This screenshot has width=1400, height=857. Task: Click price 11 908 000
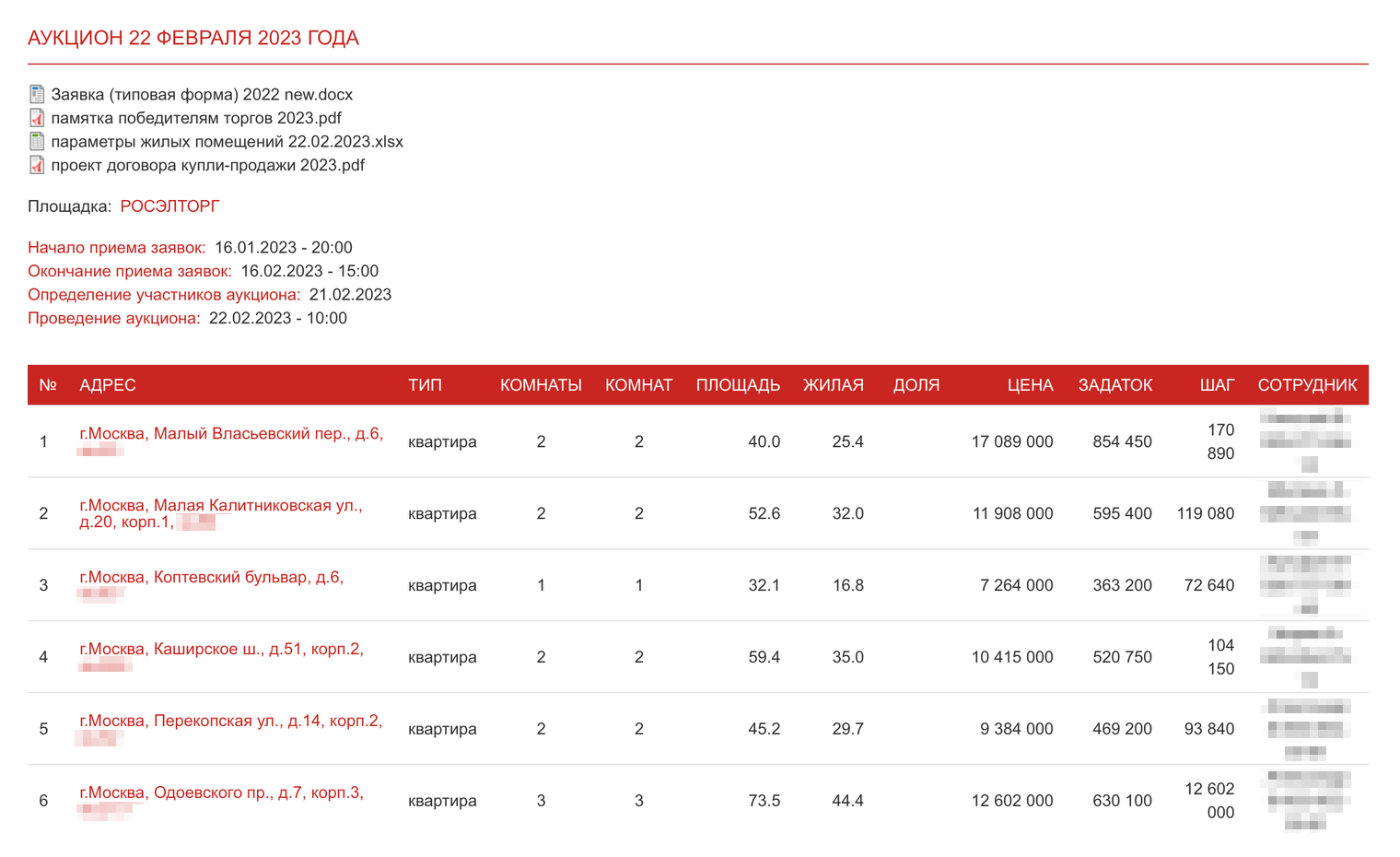coord(1013,513)
